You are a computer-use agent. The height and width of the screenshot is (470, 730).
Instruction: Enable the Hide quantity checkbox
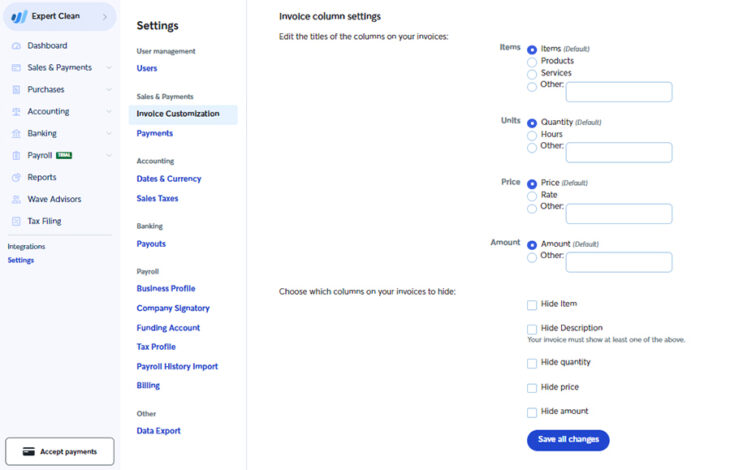(532, 363)
